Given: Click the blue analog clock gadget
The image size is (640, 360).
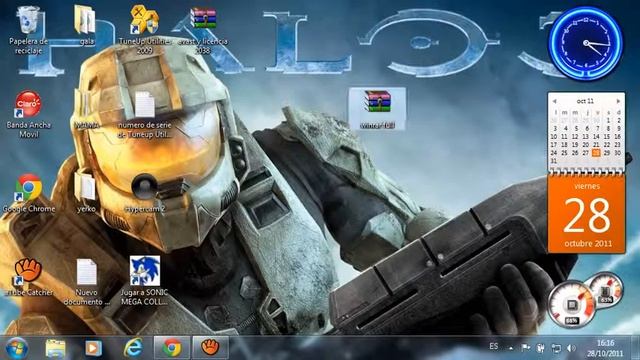Looking at the screenshot, I should (586, 43).
